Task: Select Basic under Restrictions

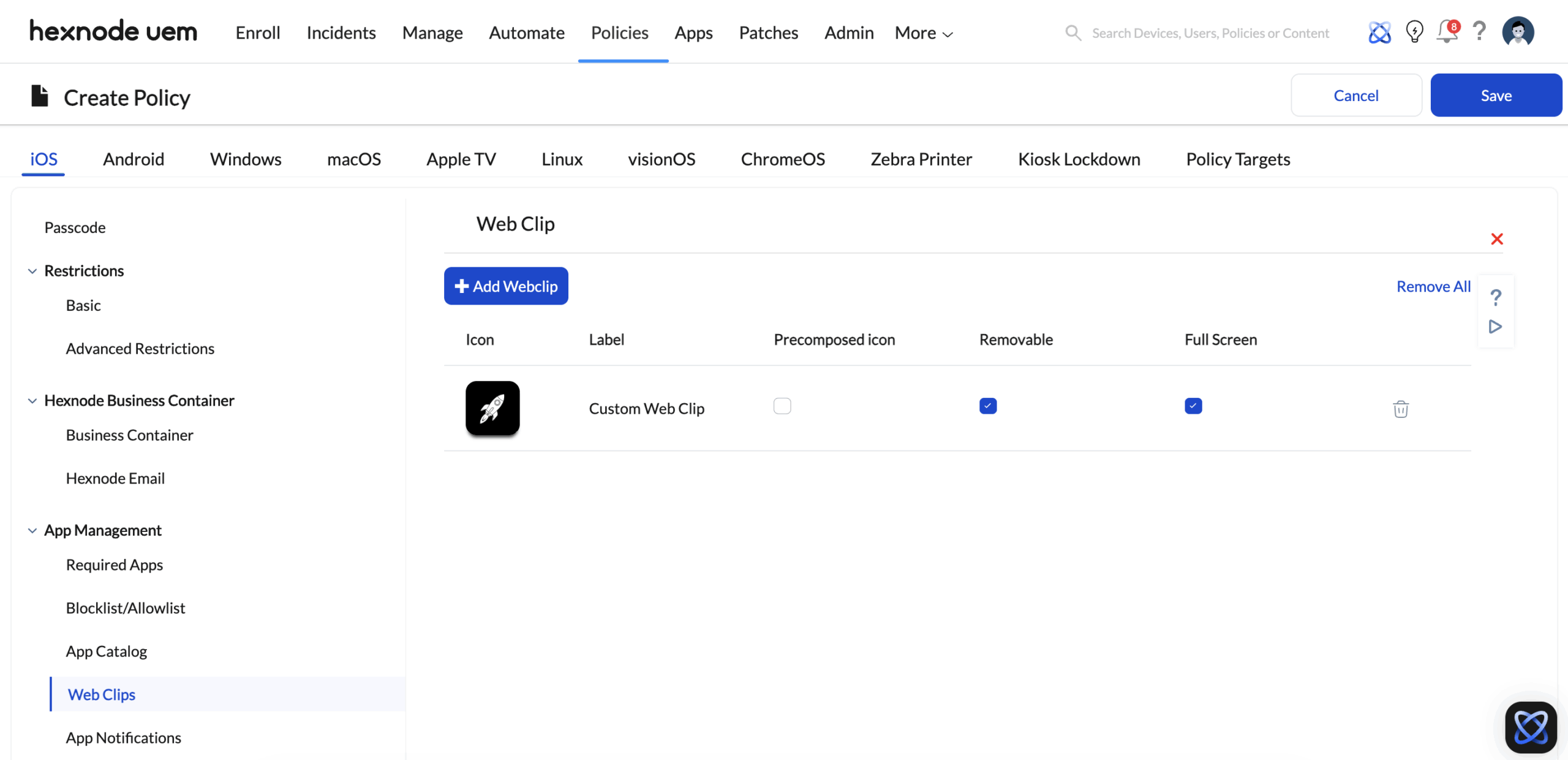Action: pos(83,305)
